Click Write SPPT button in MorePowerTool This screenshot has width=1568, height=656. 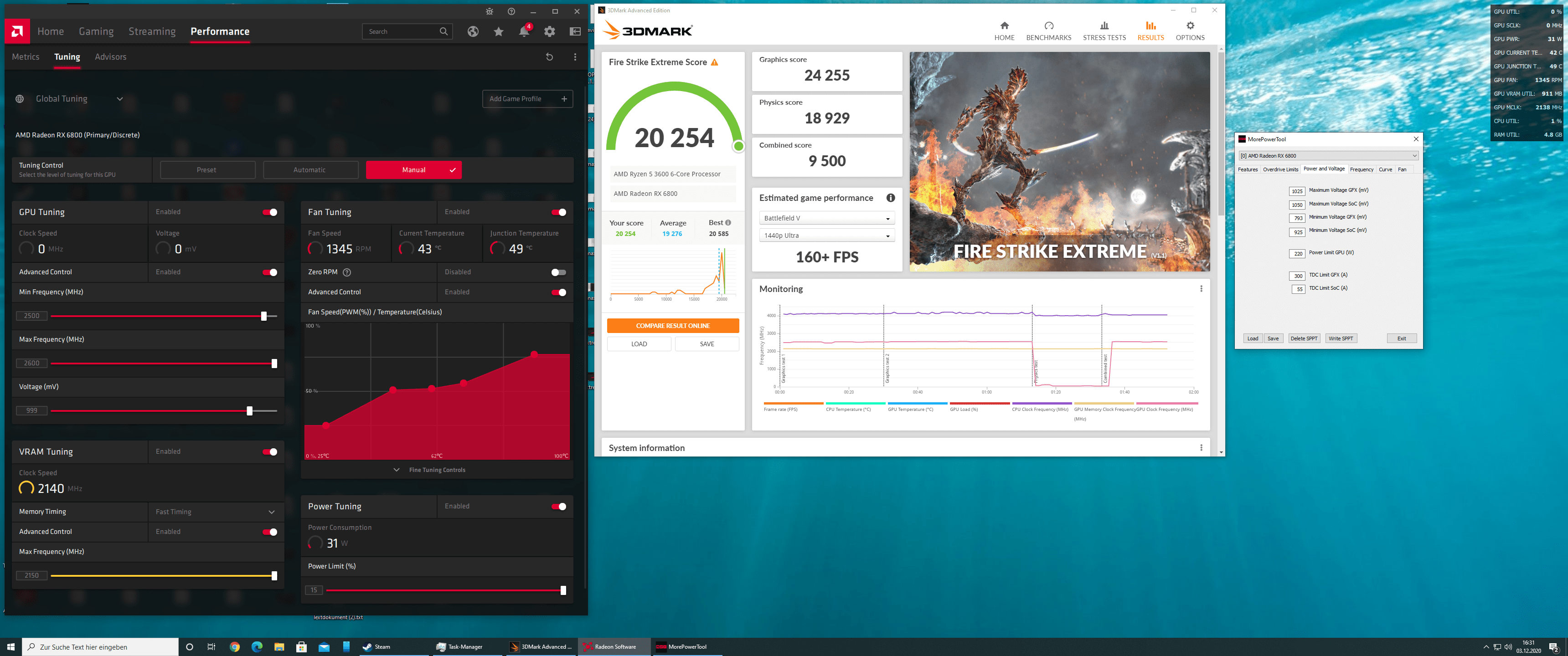1341,338
